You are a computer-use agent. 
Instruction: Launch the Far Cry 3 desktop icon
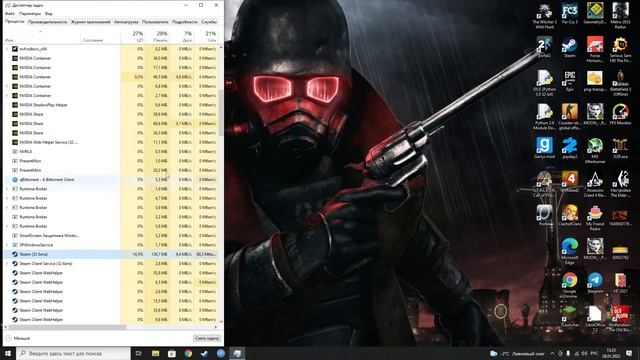tap(569, 13)
